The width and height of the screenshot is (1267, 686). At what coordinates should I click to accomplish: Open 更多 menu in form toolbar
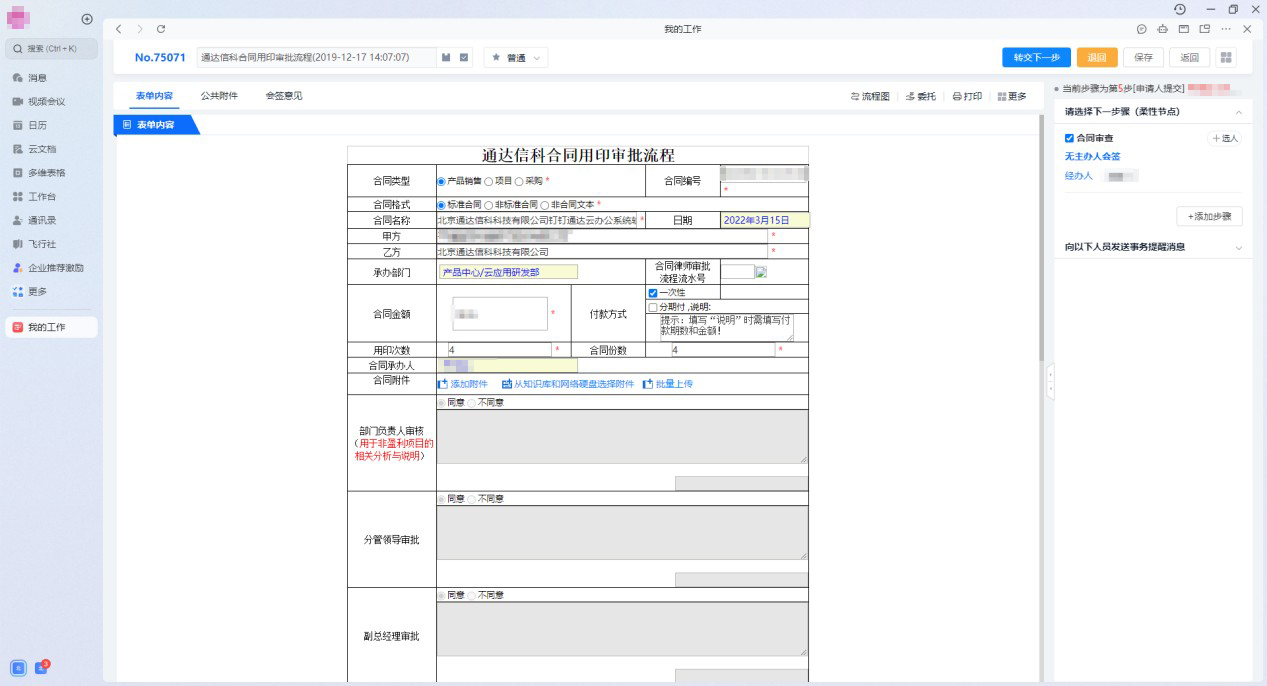(1012, 96)
